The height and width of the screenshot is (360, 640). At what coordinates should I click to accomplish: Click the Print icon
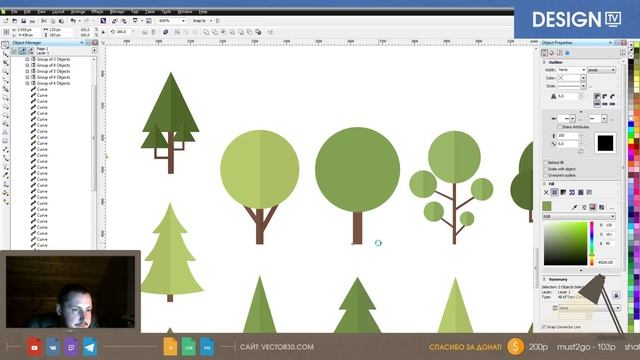pyautogui.click(x=32, y=21)
